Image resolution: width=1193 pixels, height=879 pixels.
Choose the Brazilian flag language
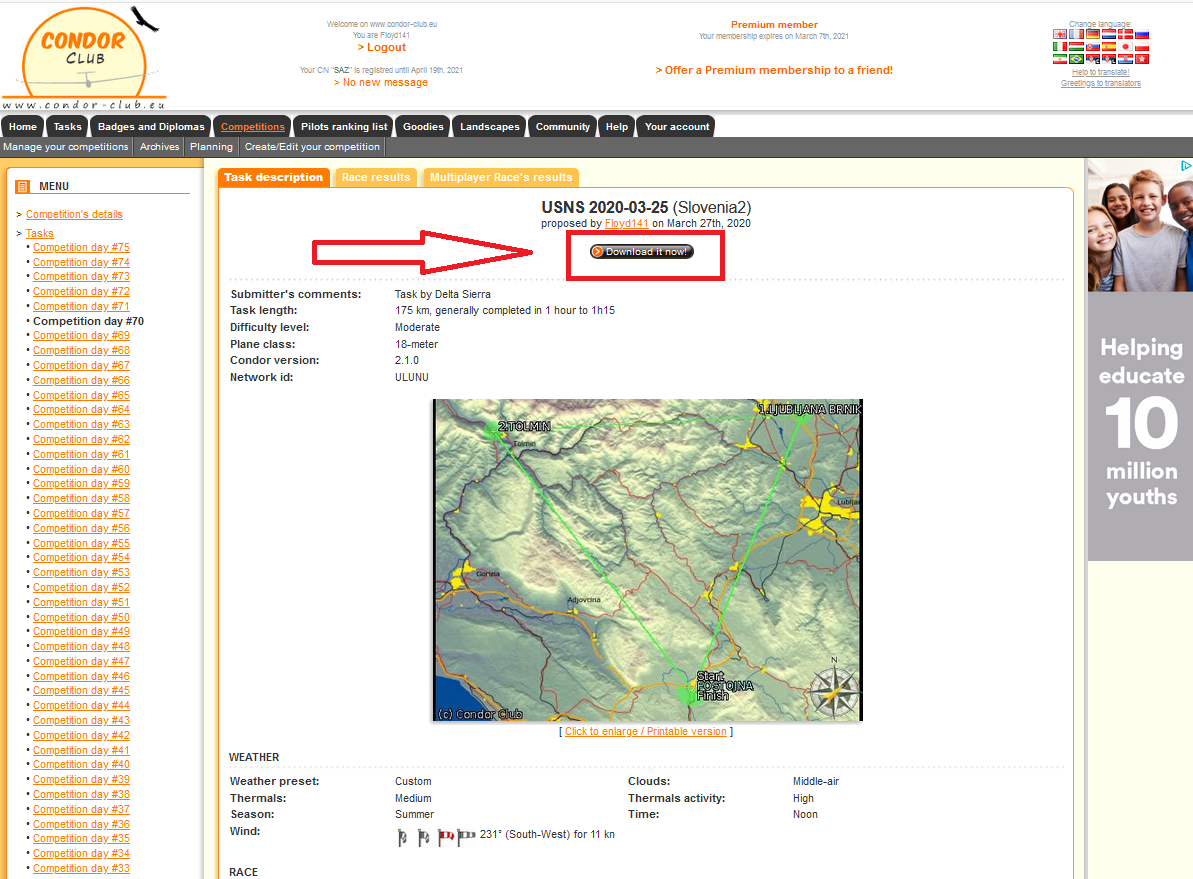pos(1076,59)
